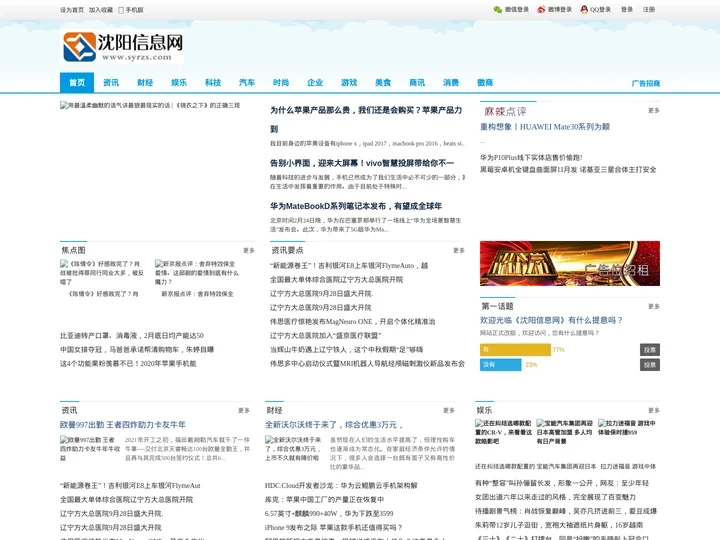The width and height of the screenshot is (720, 540).
Task: Open 女团出道六年 entertainment article
Action: (555, 497)
